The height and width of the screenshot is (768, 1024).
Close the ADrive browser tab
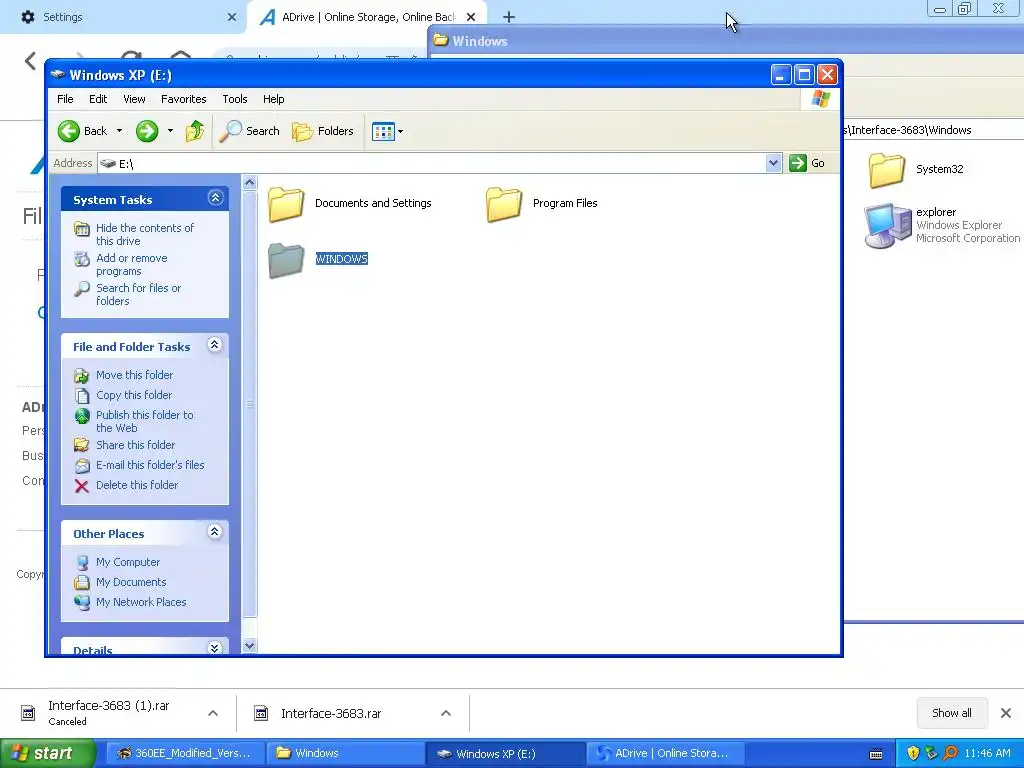[471, 17]
